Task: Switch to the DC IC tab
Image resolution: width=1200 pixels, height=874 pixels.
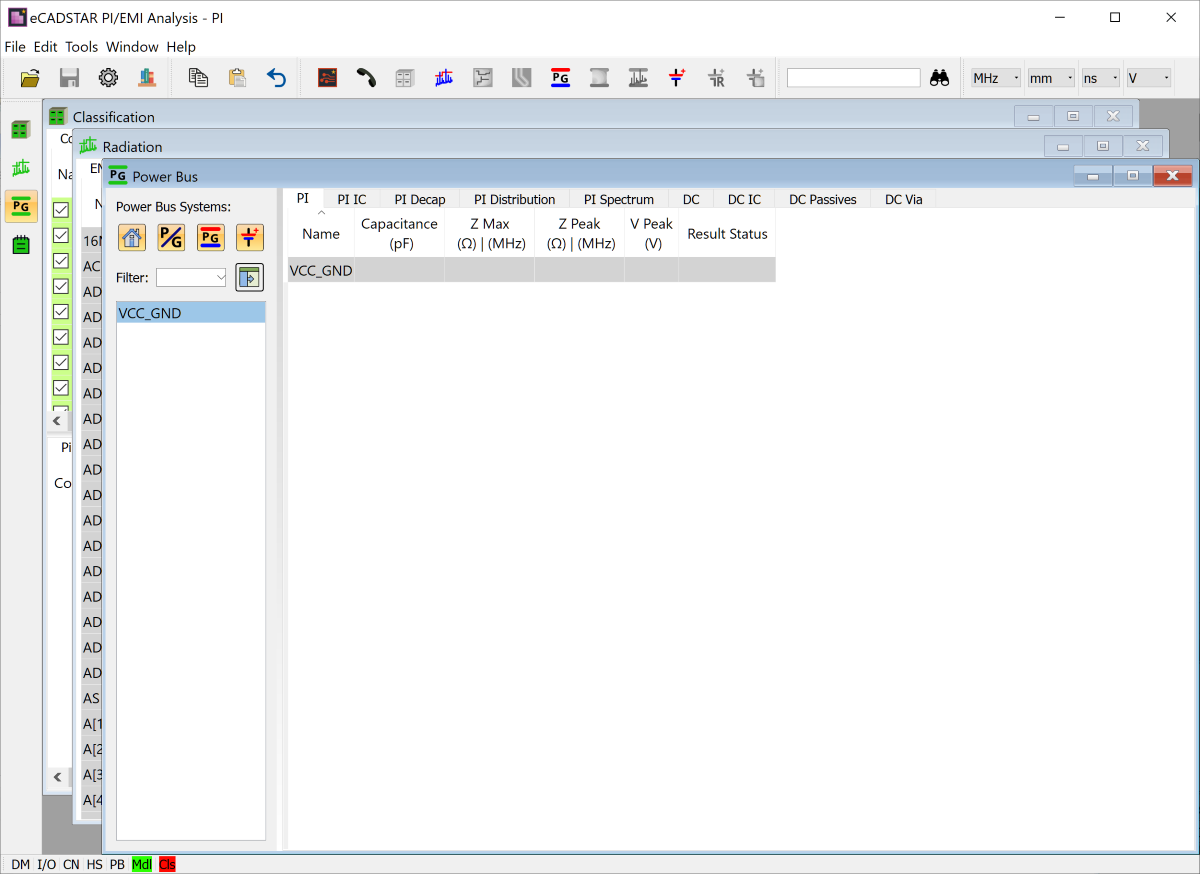Action: tap(744, 199)
